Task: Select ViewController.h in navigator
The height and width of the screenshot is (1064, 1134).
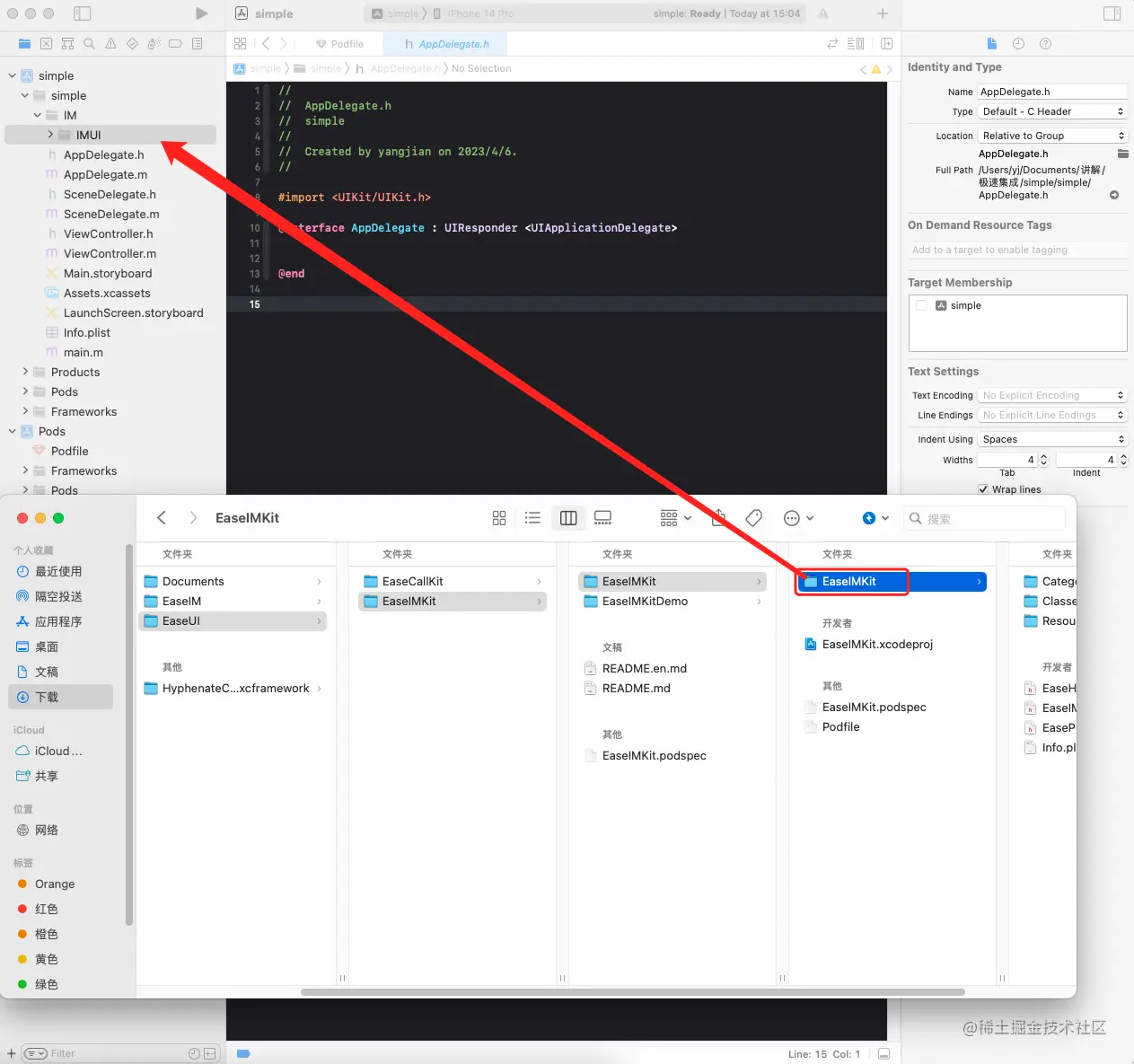Action: pyautogui.click(x=108, y=233)
